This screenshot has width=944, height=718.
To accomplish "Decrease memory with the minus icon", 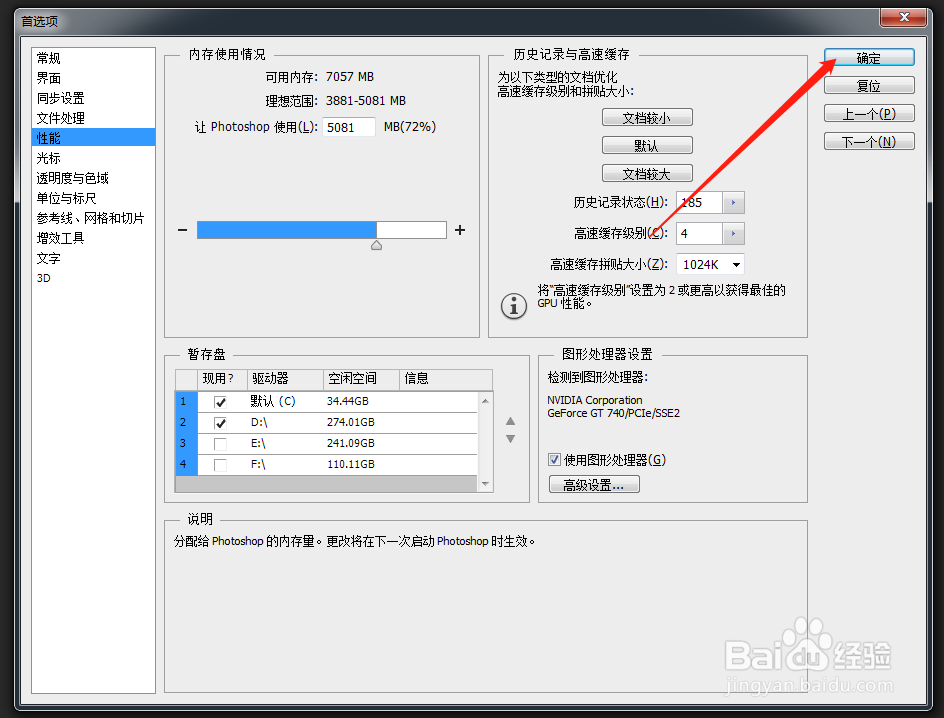I will pyautogui.click(x=182, y=230).
